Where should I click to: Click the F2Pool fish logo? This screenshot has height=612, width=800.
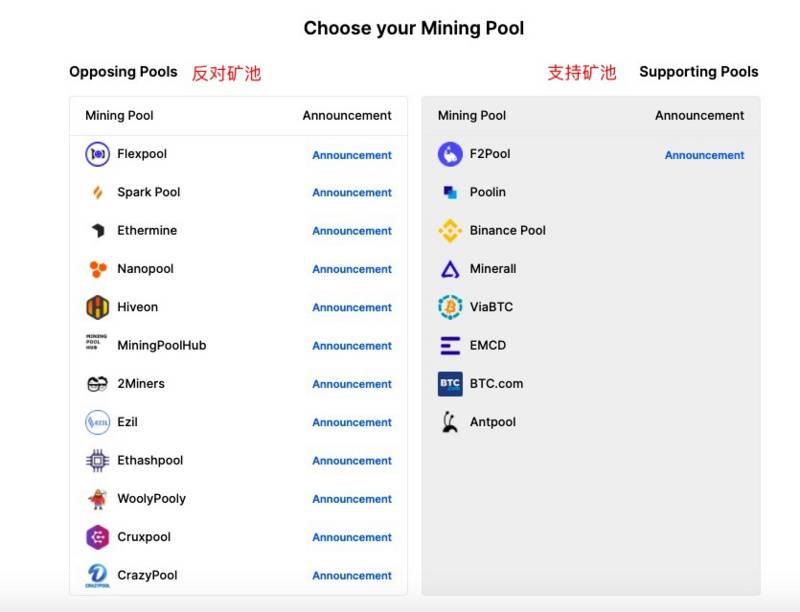tap(450, 154)
